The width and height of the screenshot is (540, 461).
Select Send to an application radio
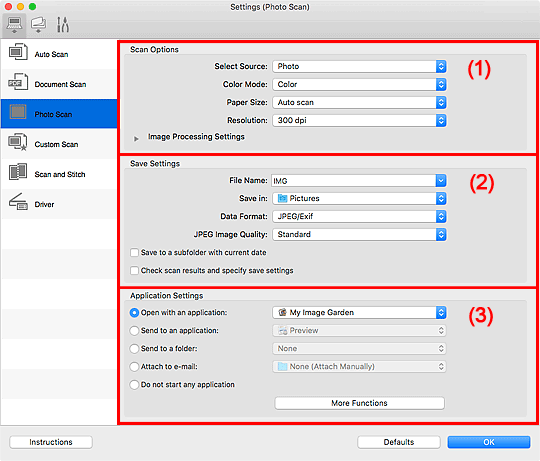click(x=134, y=331)
